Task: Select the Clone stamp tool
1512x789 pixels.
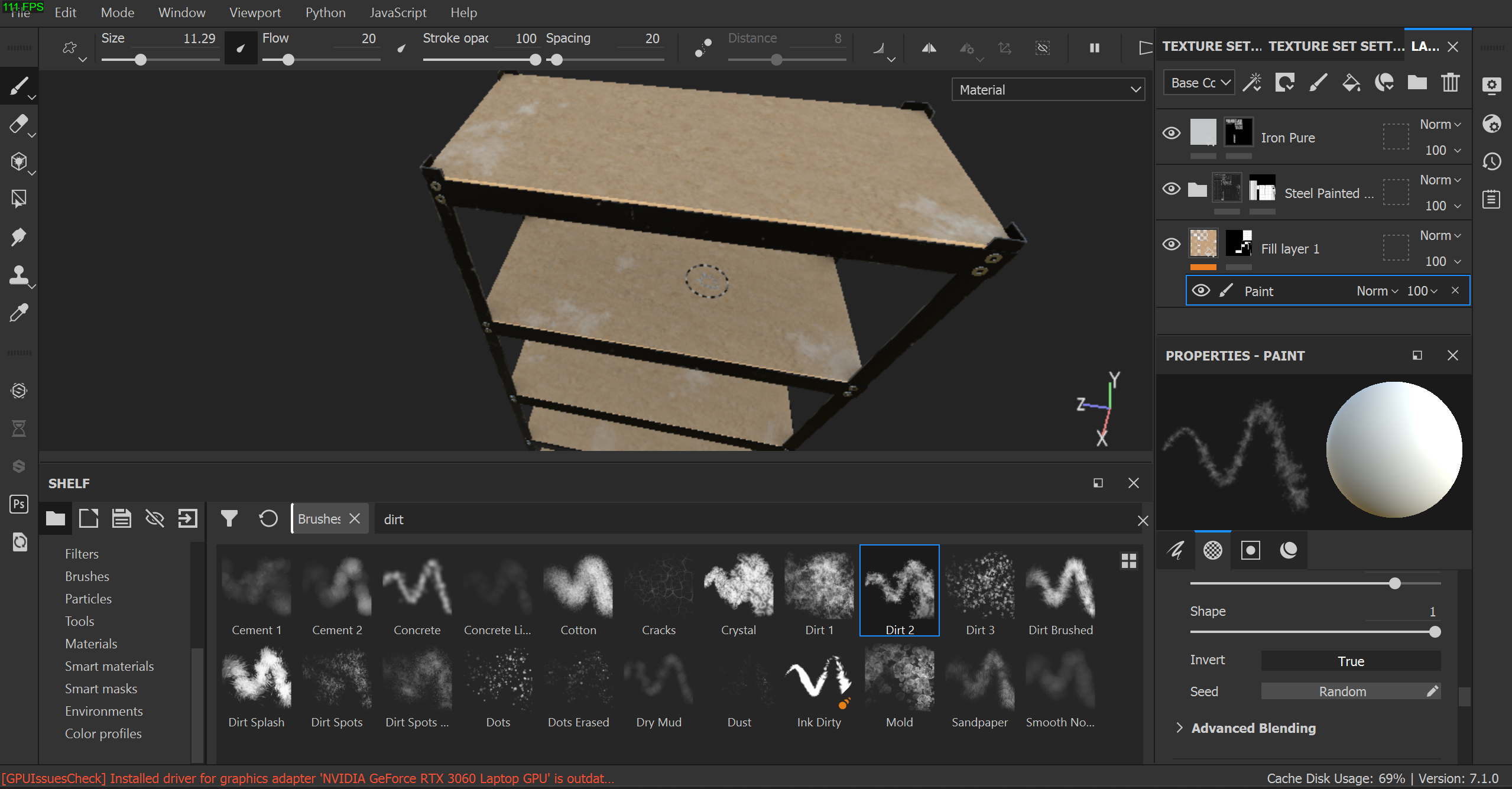Action: point(18,275)
